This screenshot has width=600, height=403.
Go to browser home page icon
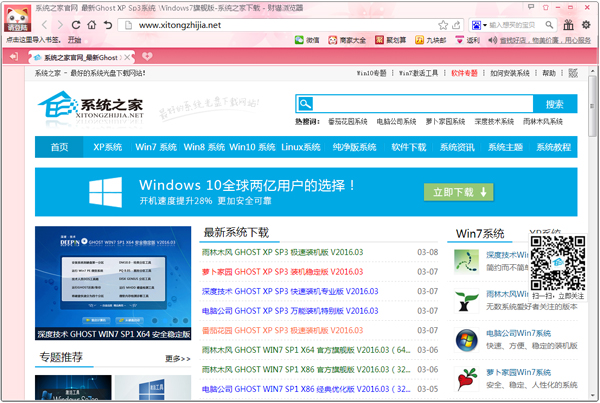pyautogui.click(x=93, y=24)
